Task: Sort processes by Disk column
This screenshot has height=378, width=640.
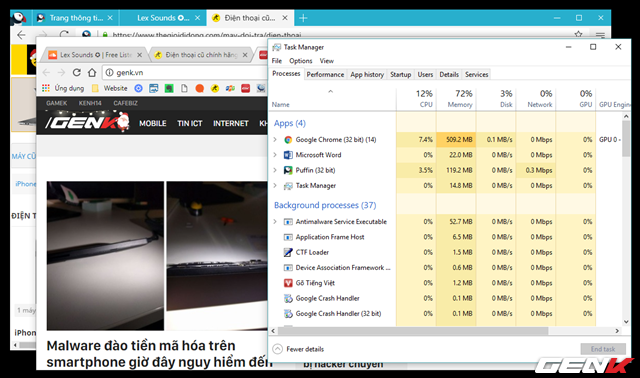Action: pyautogui.click(x=496, y=99)
